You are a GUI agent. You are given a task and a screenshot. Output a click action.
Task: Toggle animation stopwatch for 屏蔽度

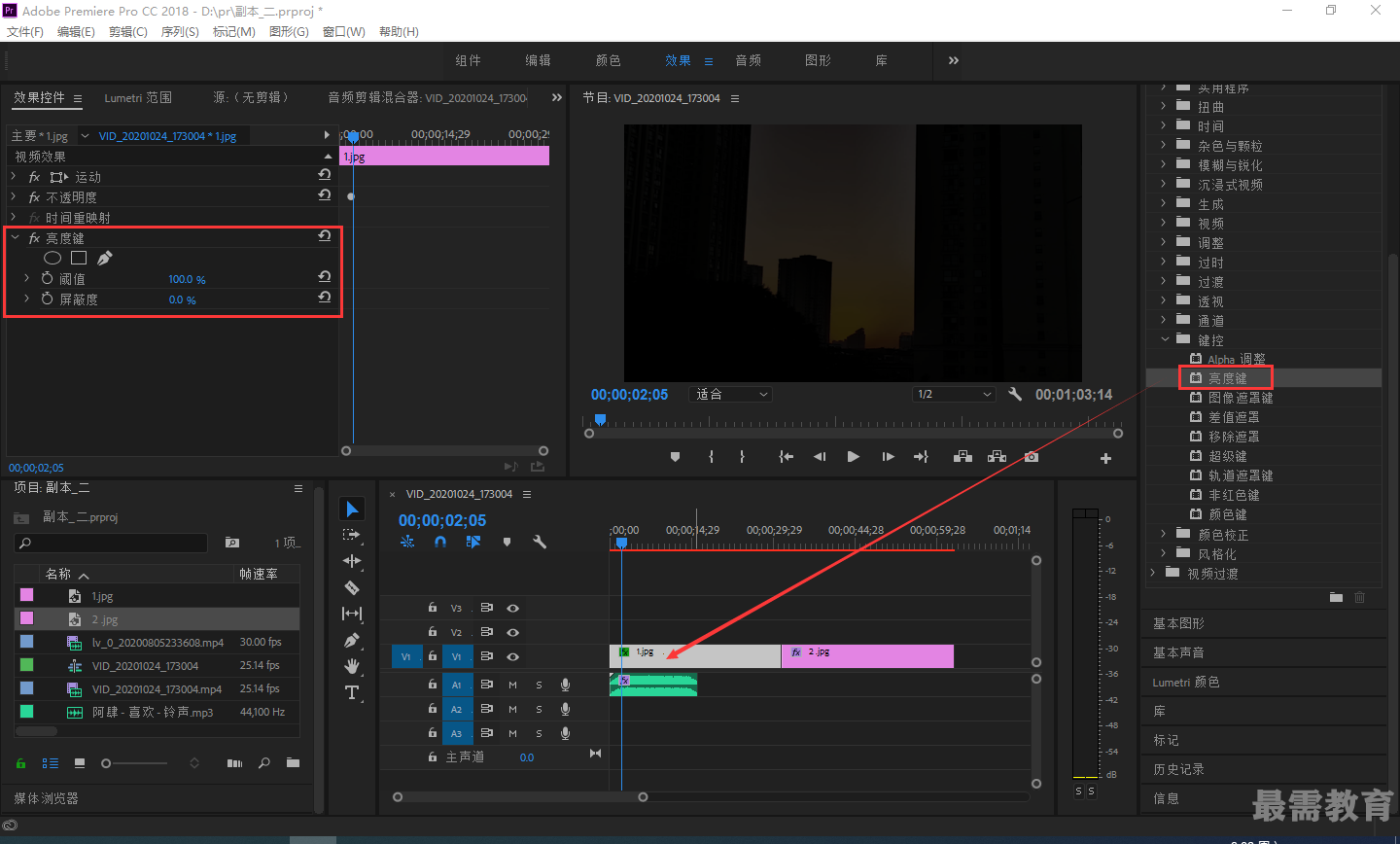(x=47, y=299)
